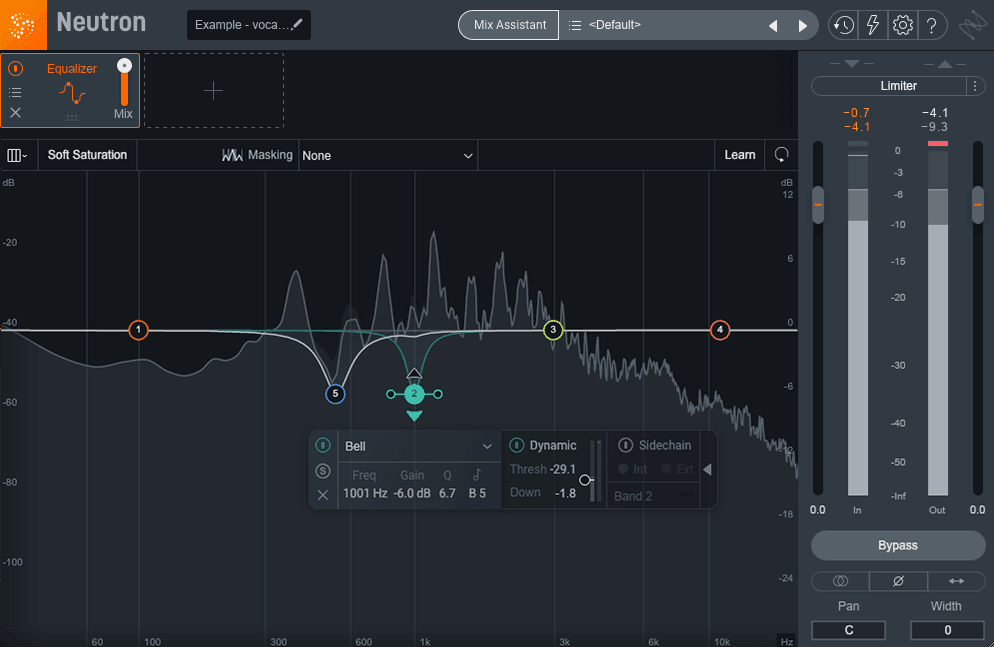This screenshot has width=994, height=647.
Task: Click the Mix Assistant button
Action: 509,25
